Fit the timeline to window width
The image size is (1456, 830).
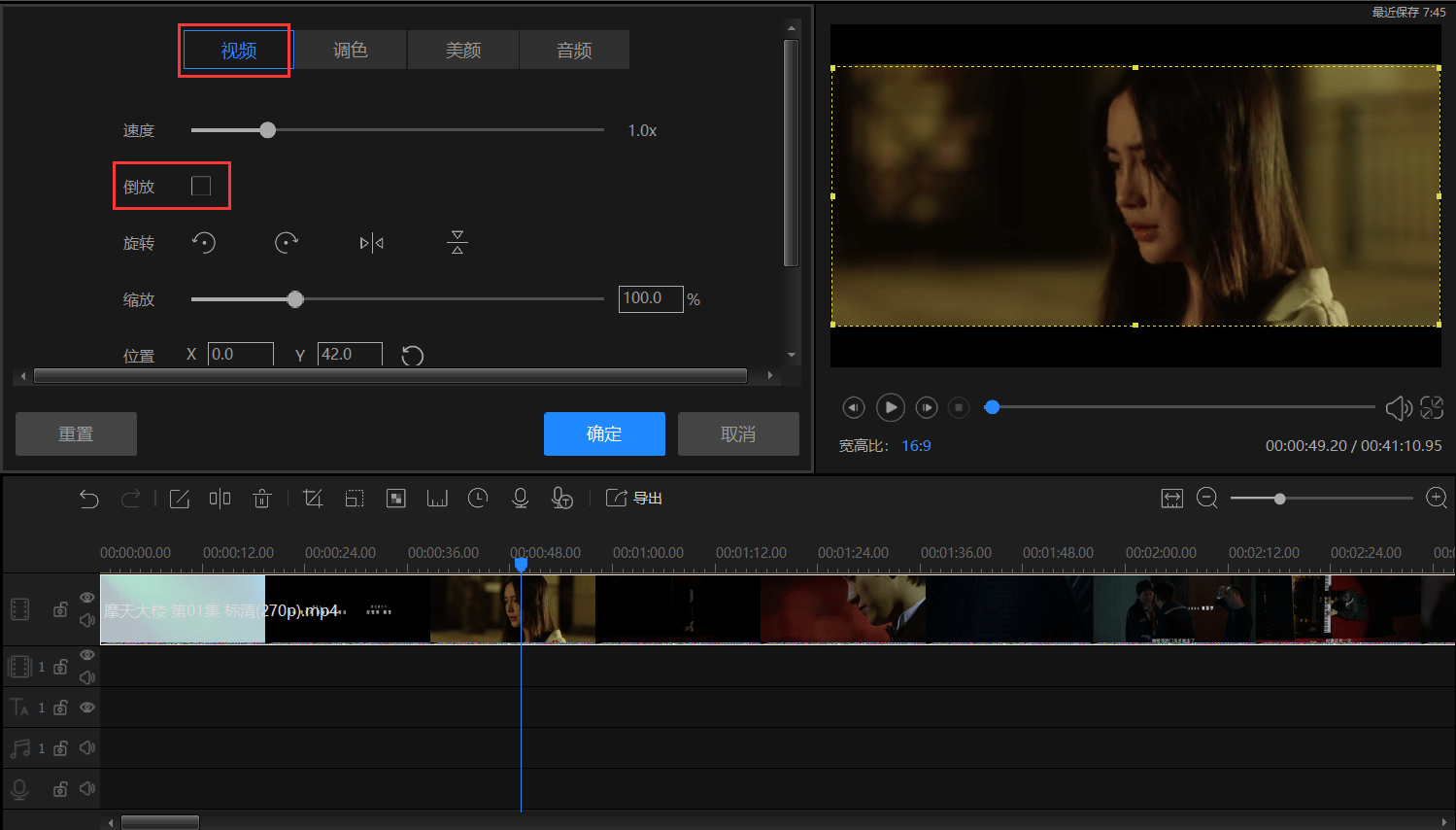(x=1172, y=499)
